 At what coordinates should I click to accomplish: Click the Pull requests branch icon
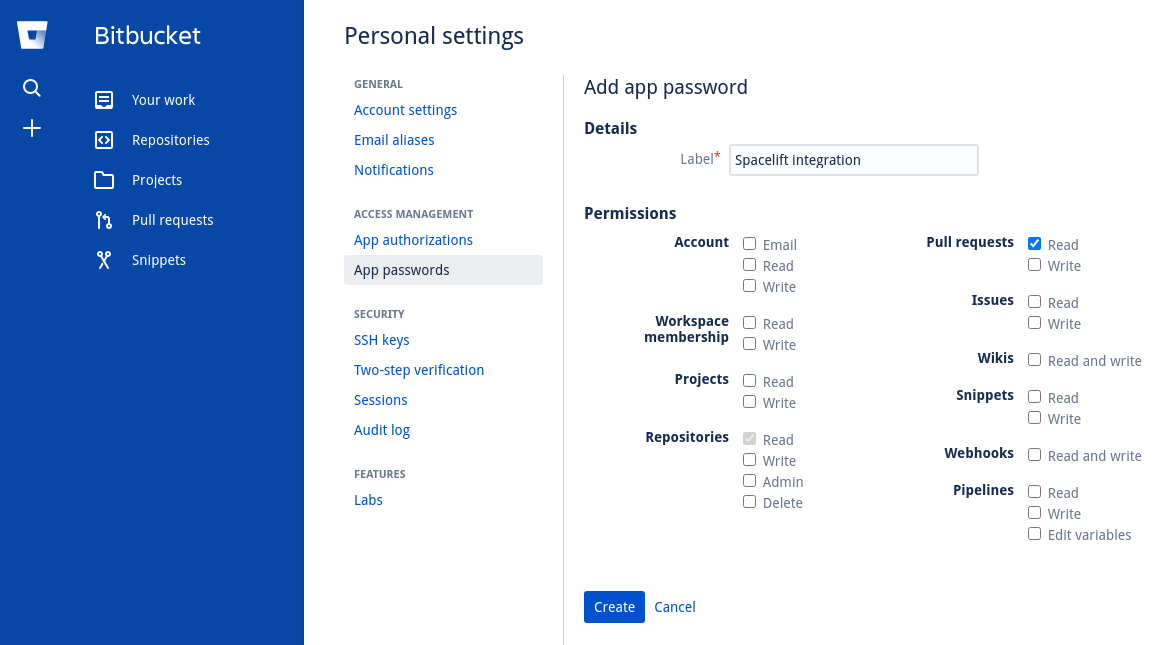[x=103, y=219]
